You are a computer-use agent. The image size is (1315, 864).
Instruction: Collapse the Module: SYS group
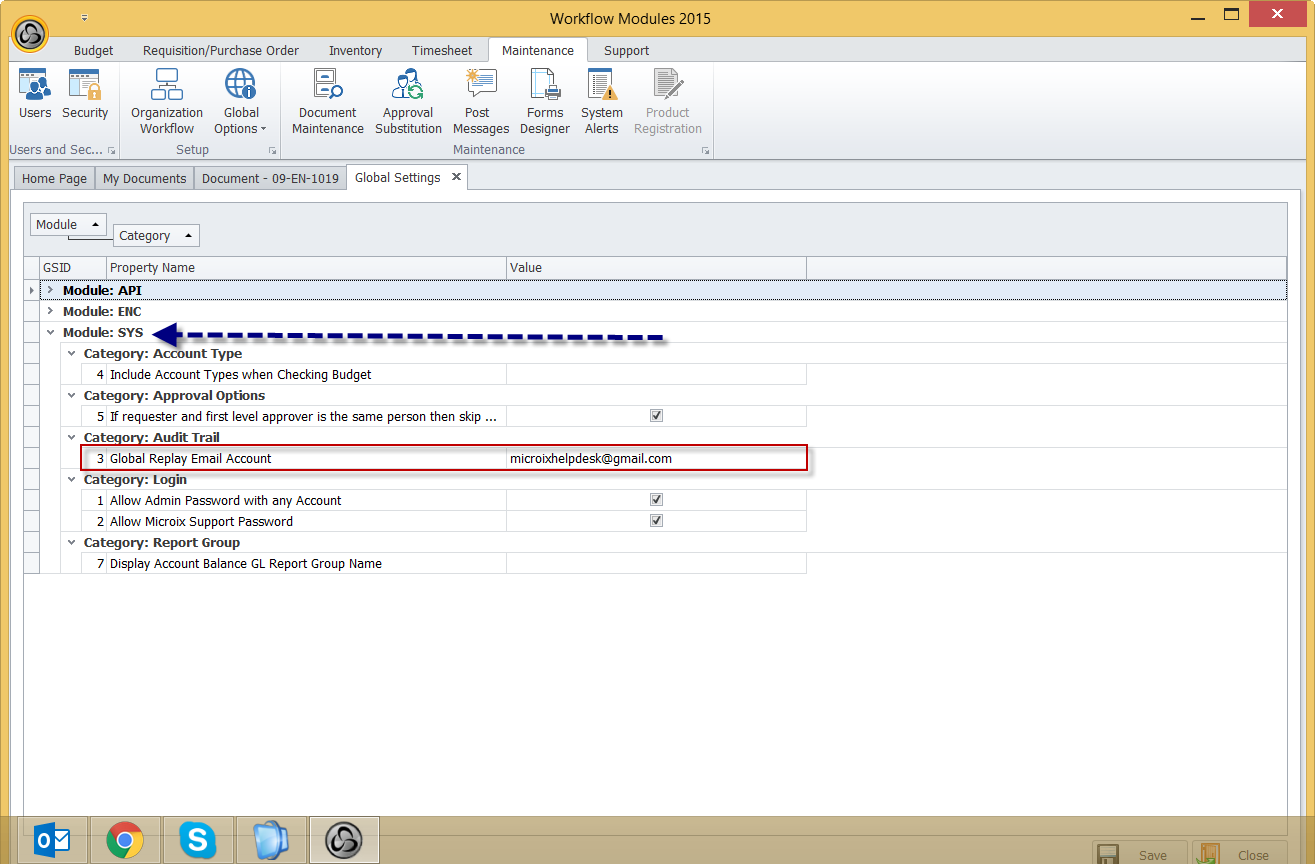(50, 332)
